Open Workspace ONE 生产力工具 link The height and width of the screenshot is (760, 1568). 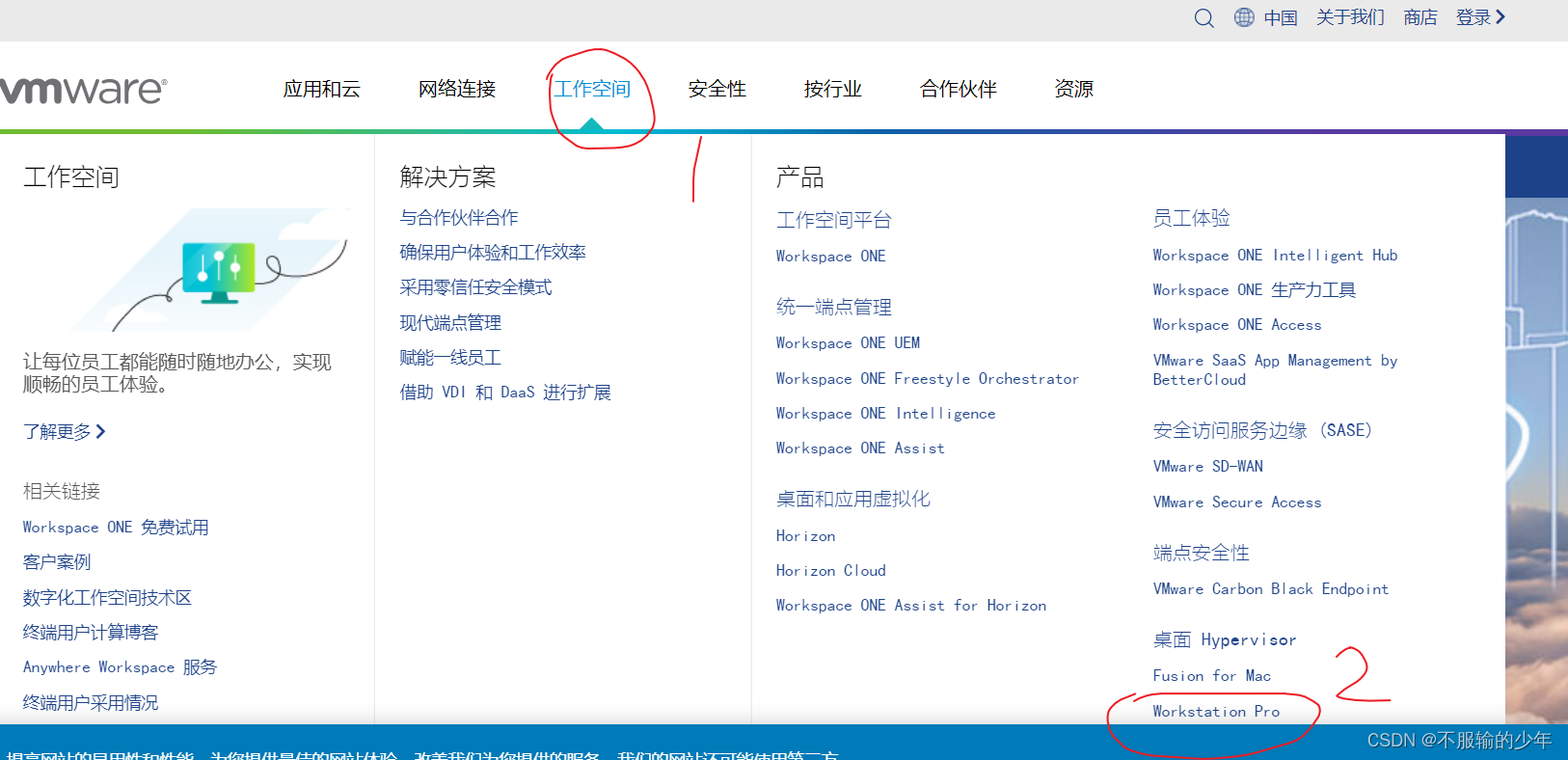click(1255, 290)
